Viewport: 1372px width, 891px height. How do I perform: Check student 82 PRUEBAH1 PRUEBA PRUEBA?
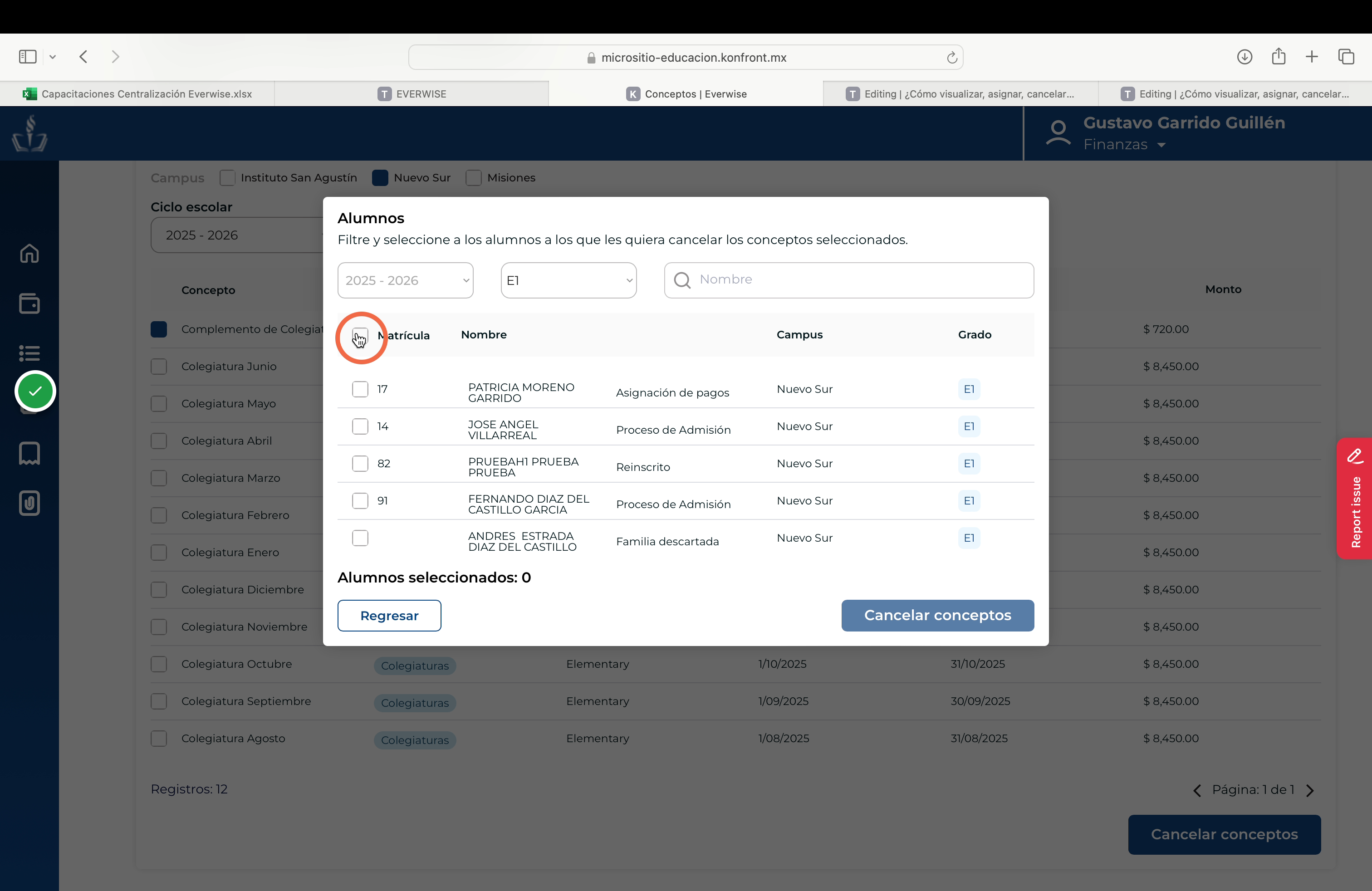tap(360, 463)
